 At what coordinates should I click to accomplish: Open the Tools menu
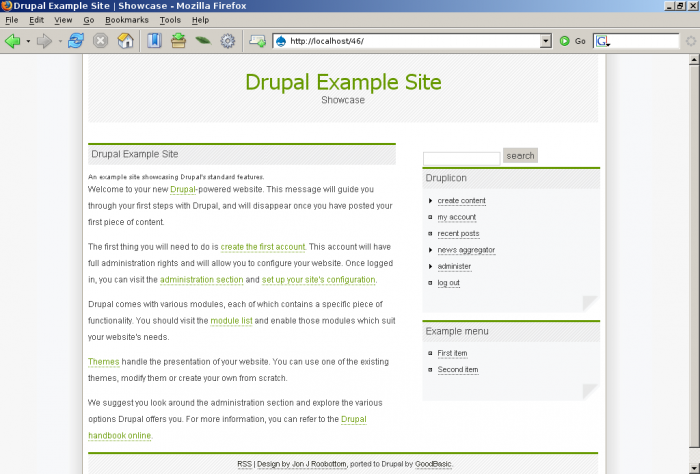pos(170,20)
